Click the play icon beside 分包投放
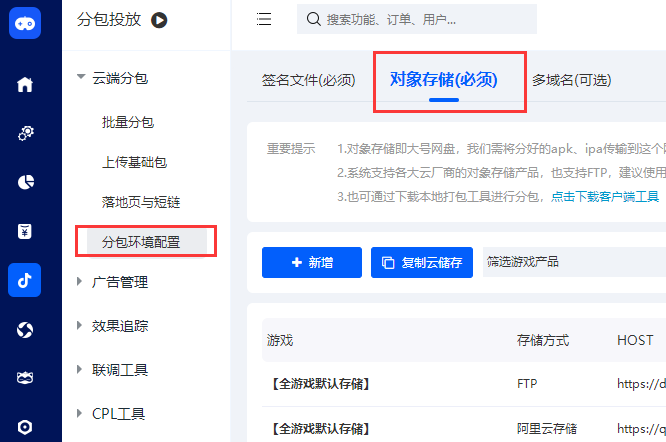 [x=159, y=20]
